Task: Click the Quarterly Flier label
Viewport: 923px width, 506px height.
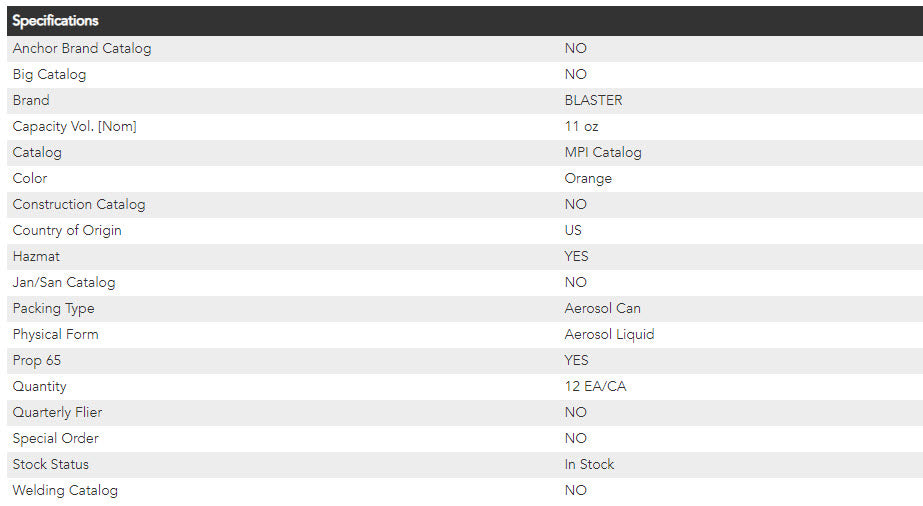Action: point(57,412)
